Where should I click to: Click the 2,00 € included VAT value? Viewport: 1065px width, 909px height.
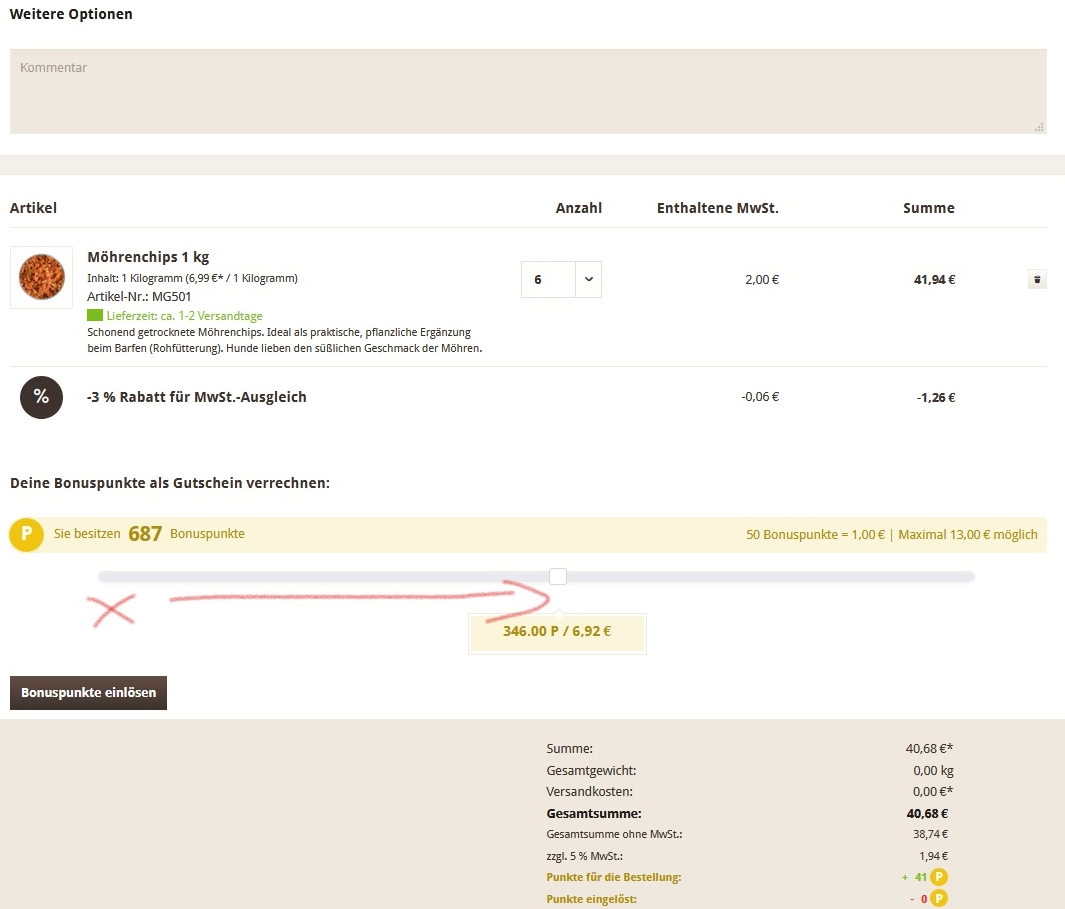[x=762, y=279]
